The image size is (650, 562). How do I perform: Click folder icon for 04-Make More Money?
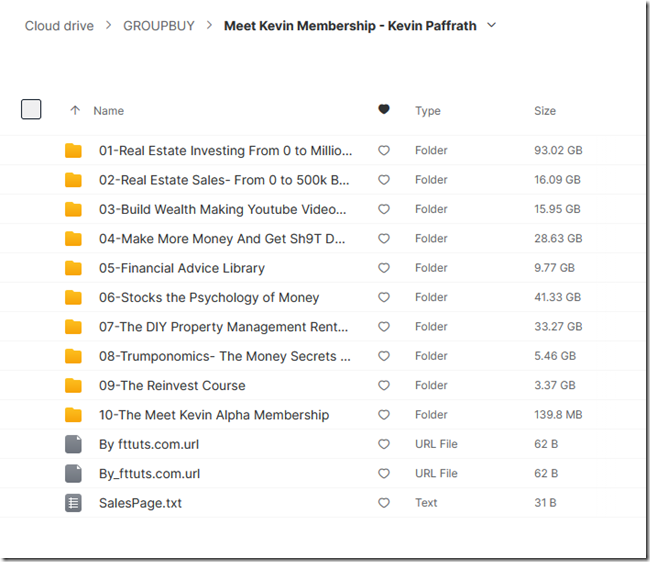(x=73, y=239)
